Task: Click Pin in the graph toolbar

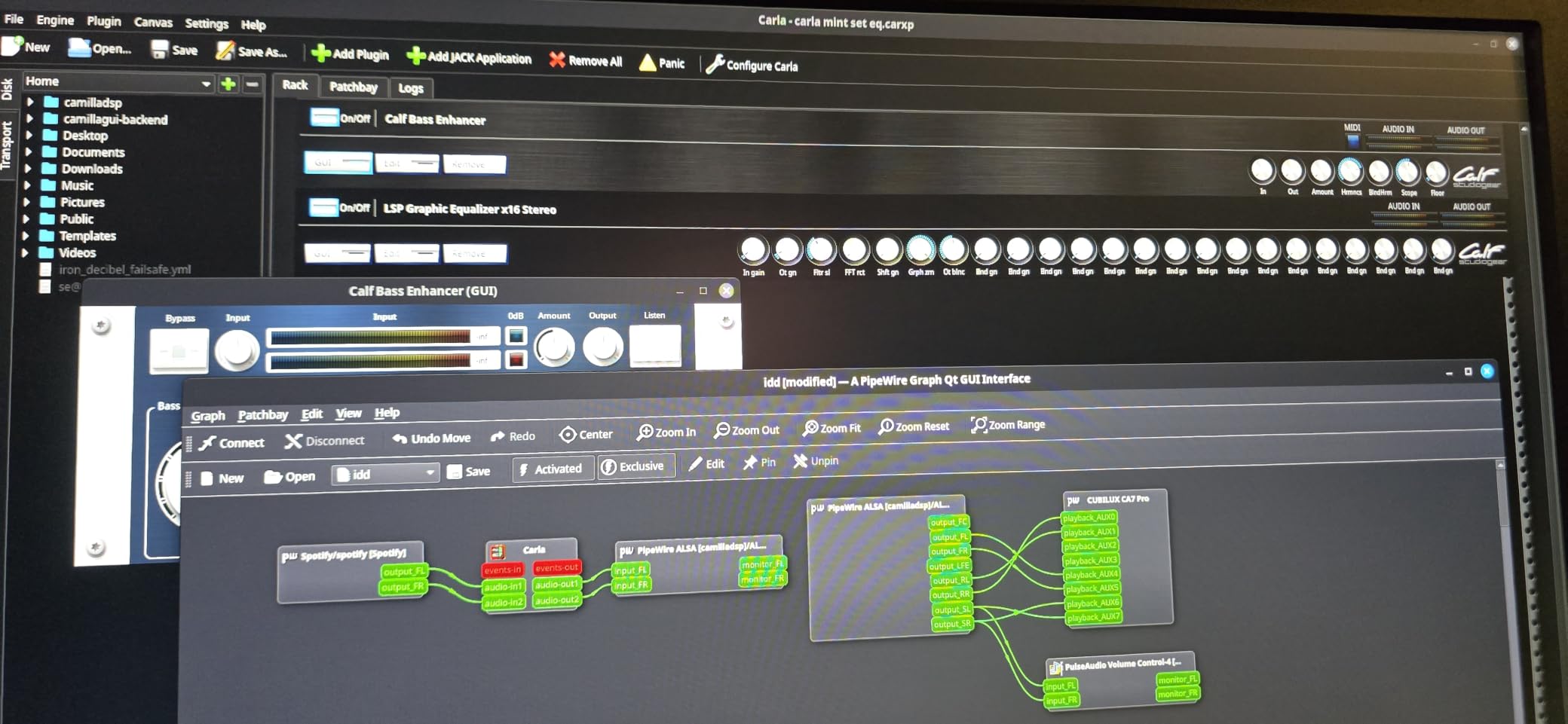Action: pos(759,462)
